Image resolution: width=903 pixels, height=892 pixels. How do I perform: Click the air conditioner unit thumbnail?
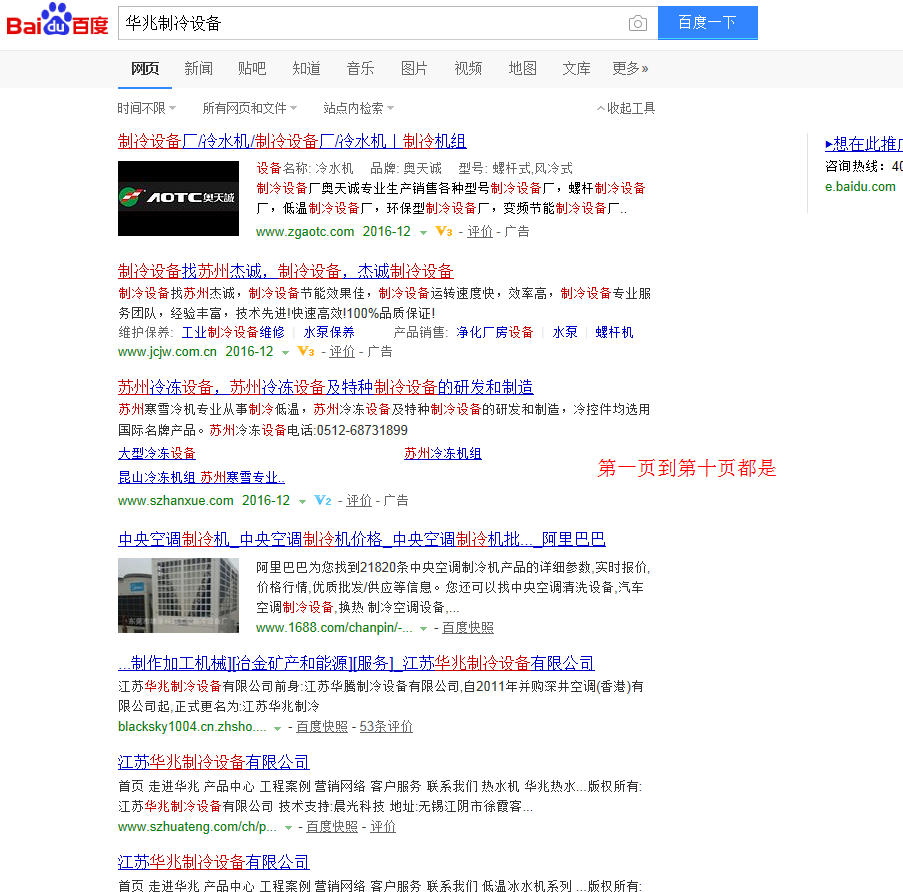(x=179, y=595)
